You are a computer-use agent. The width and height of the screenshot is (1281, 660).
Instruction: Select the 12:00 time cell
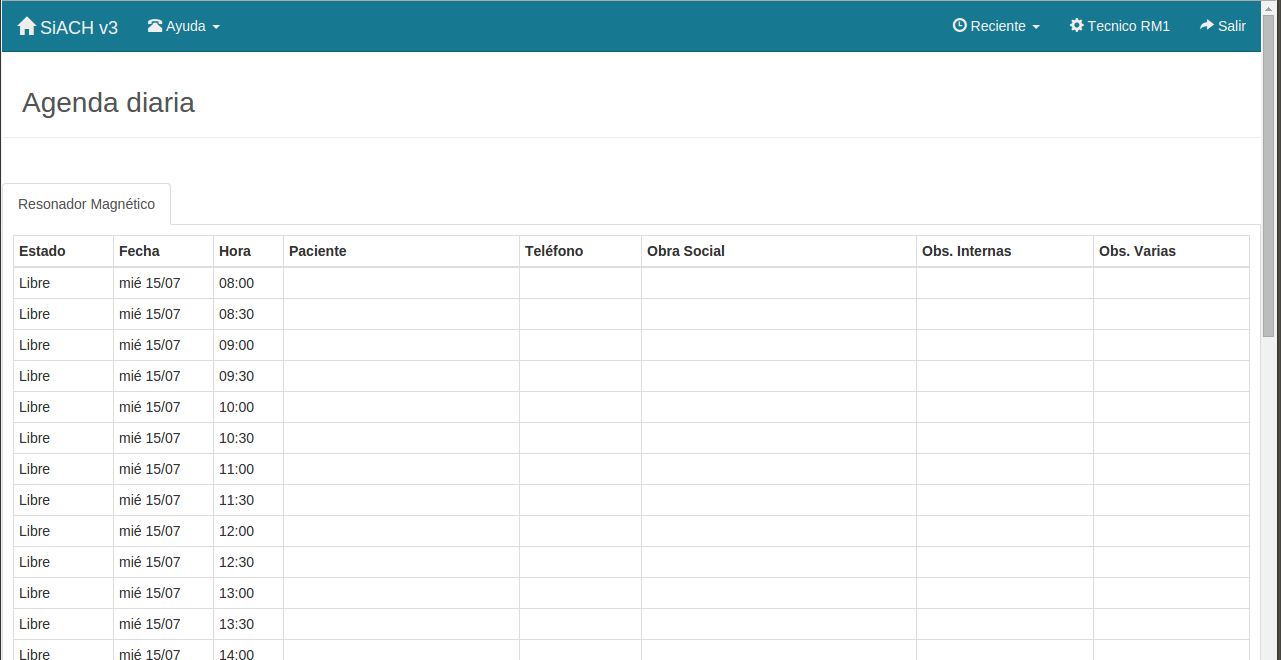248,531
